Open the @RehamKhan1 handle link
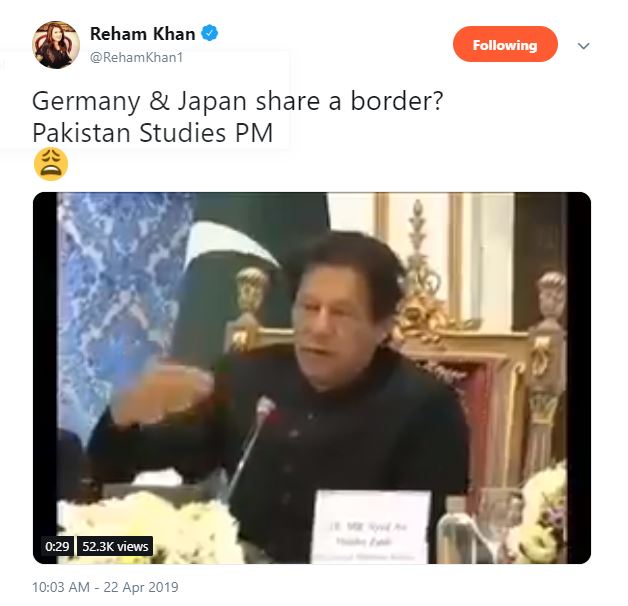The width and height of the screenshot is (628, 606). click(137, 57)
